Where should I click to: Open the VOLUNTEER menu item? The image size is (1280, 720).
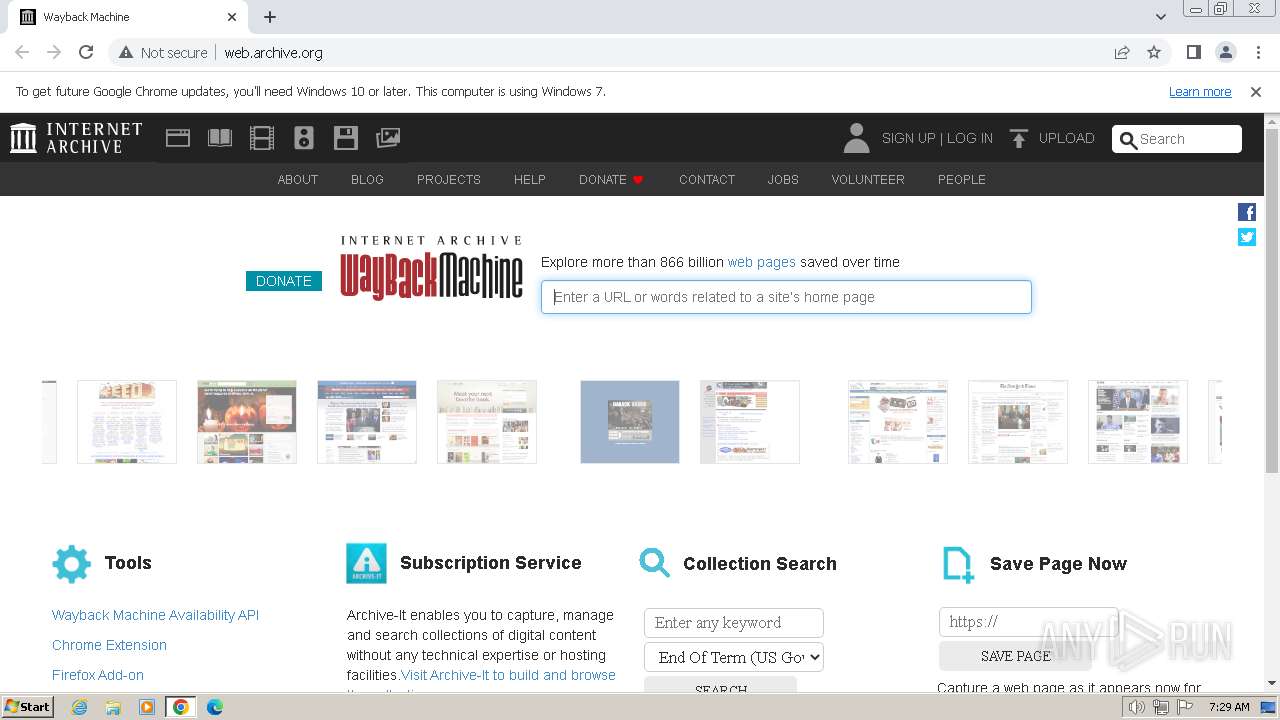(x=868, y=179)
